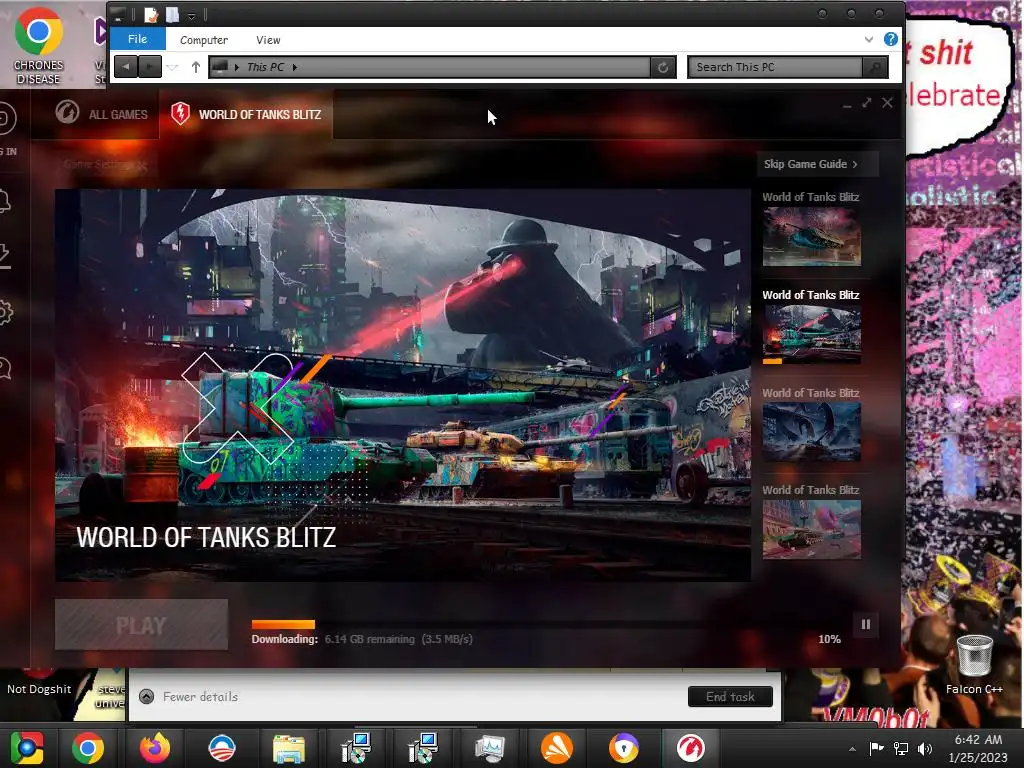This screenshot has height=768, width=1024.
Task: Click the greyed-out PLAY button
Action: 141,625
